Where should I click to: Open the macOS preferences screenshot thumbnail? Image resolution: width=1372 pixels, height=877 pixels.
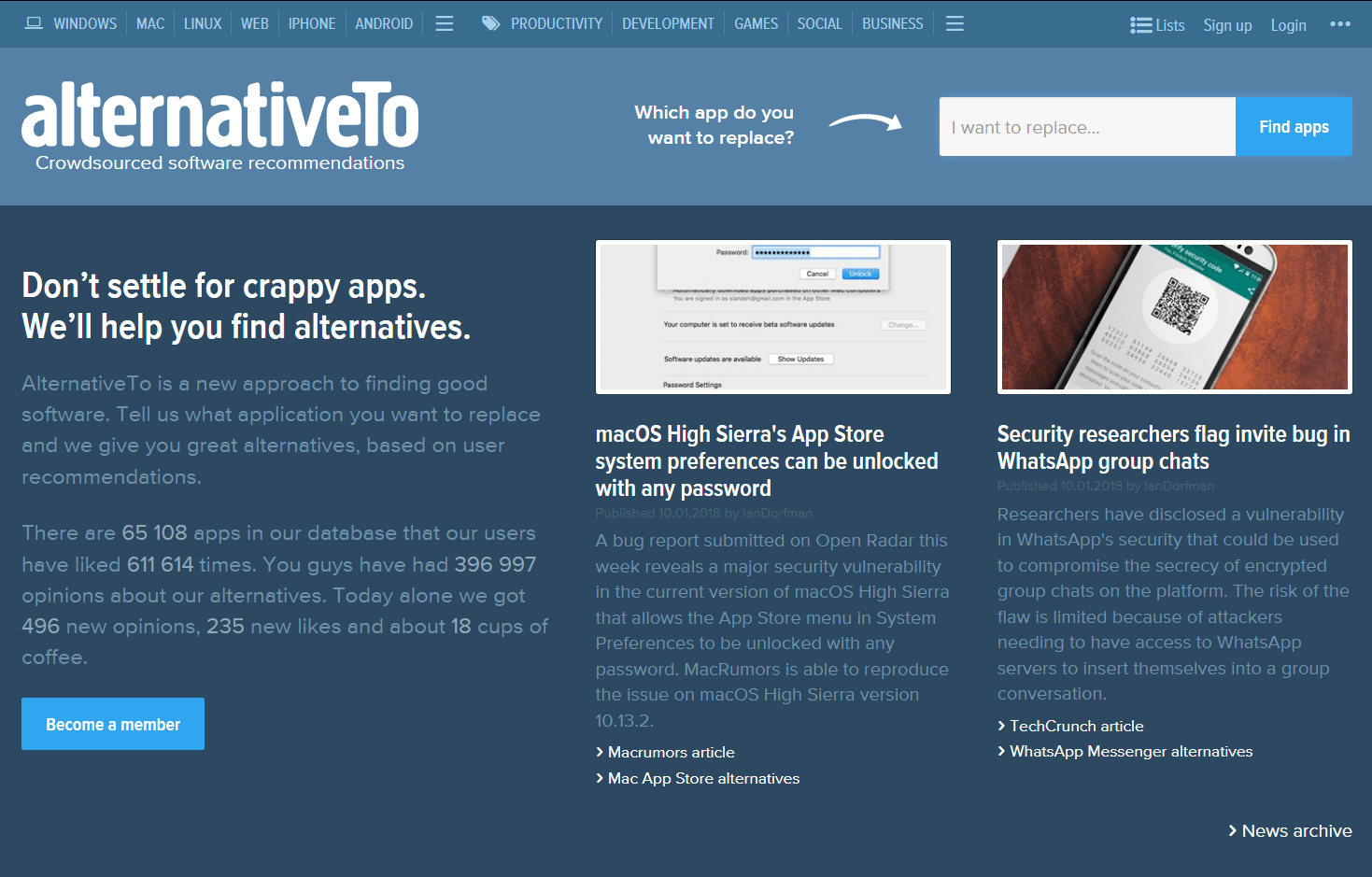773,317
